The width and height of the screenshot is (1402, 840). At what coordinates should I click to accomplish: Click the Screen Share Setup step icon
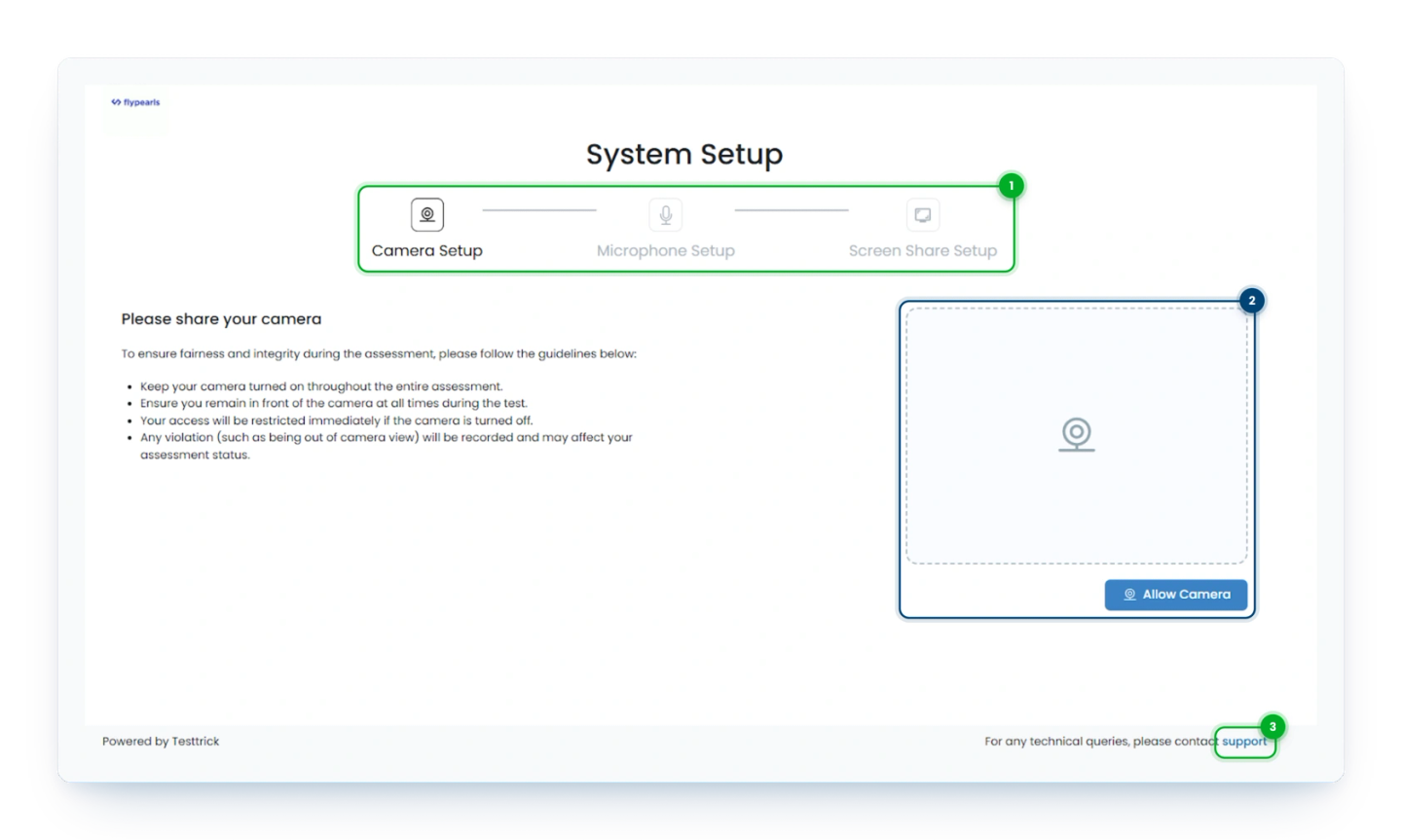[922, 214]
